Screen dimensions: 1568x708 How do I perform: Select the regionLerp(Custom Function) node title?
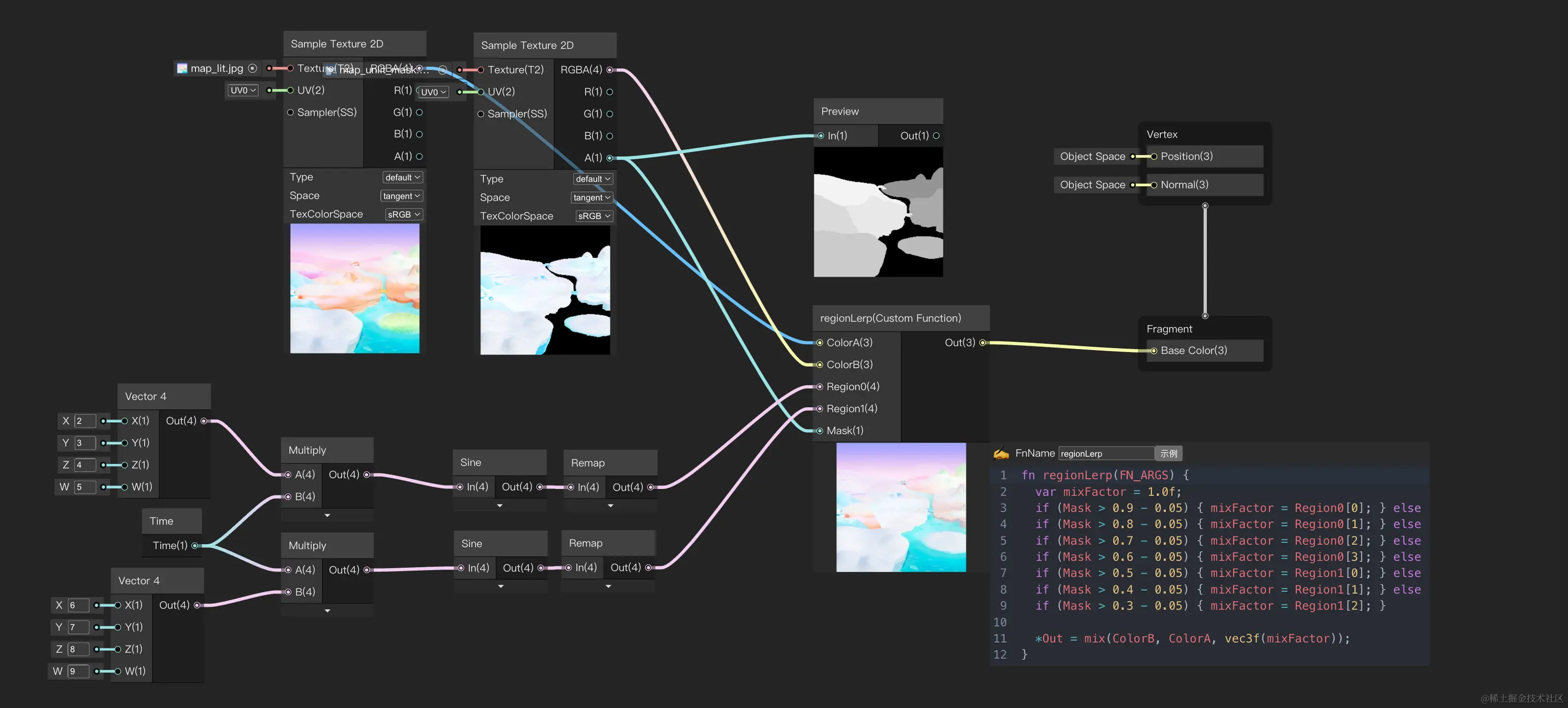tap(890, 318)
